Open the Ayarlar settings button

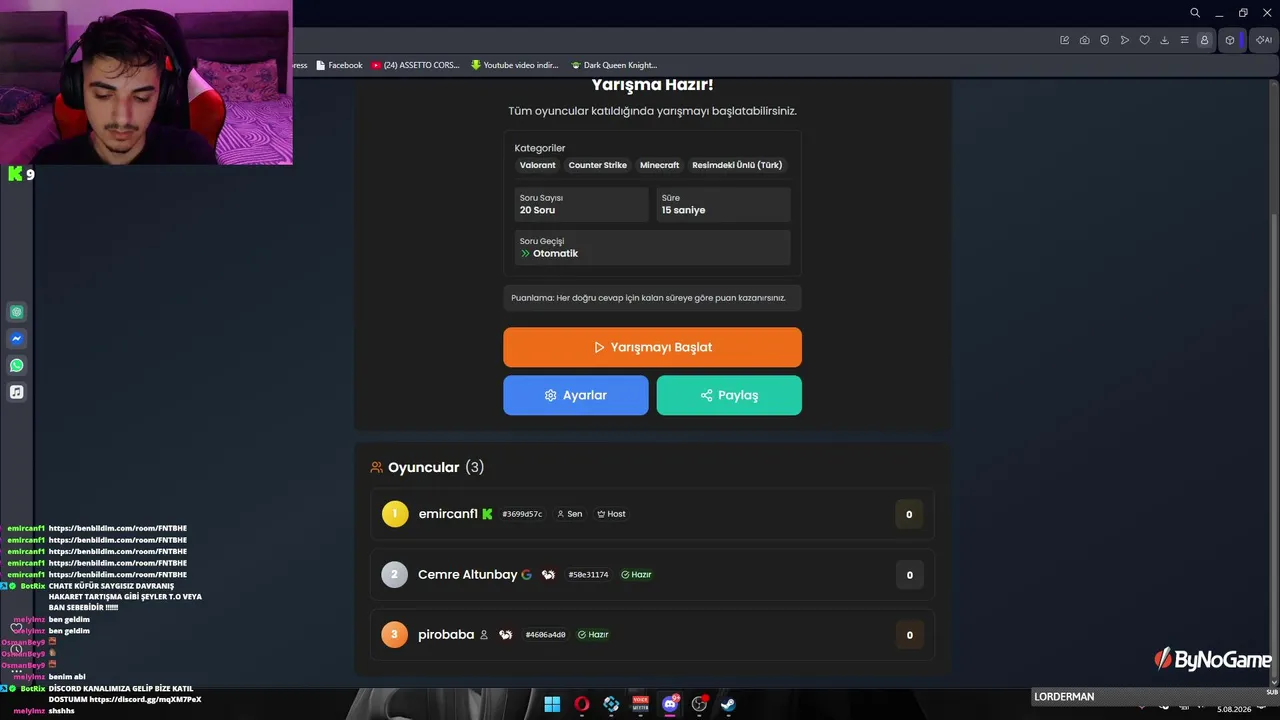576,395
